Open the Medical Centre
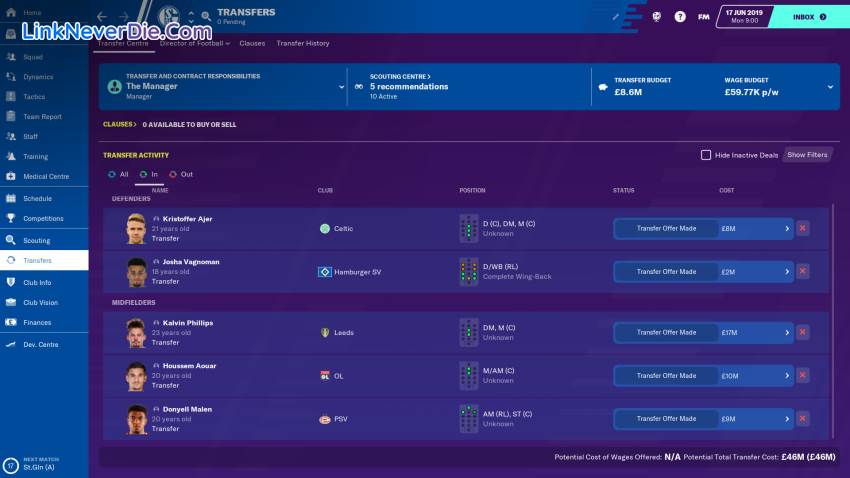This screenshot has width=850, height=478. (43, 177)
